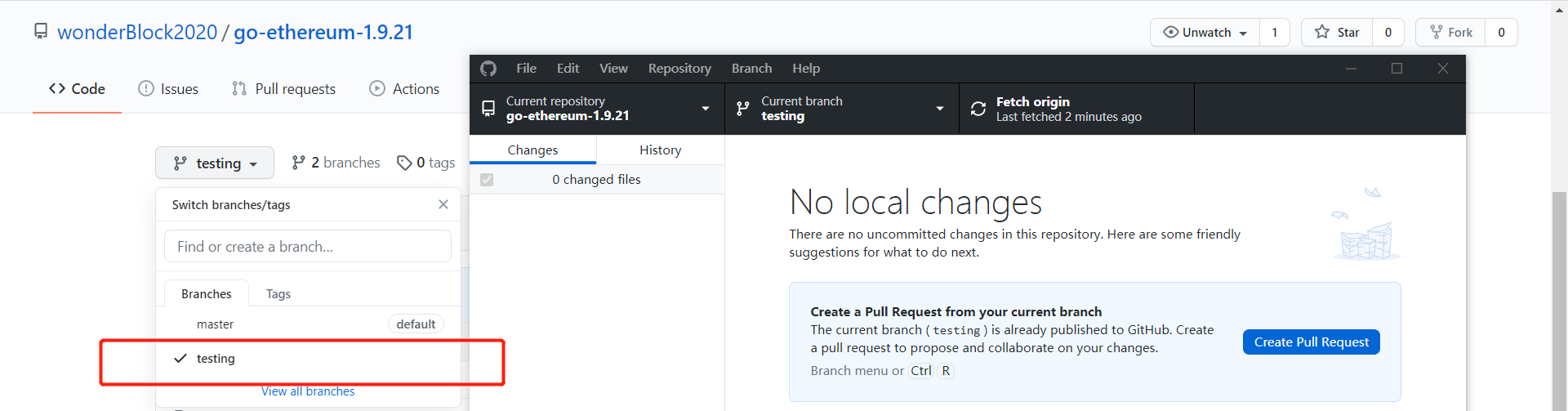Screen dimensions: 1568x411
Task: Click the Fork repository icon
Action: coord(1436,33)
